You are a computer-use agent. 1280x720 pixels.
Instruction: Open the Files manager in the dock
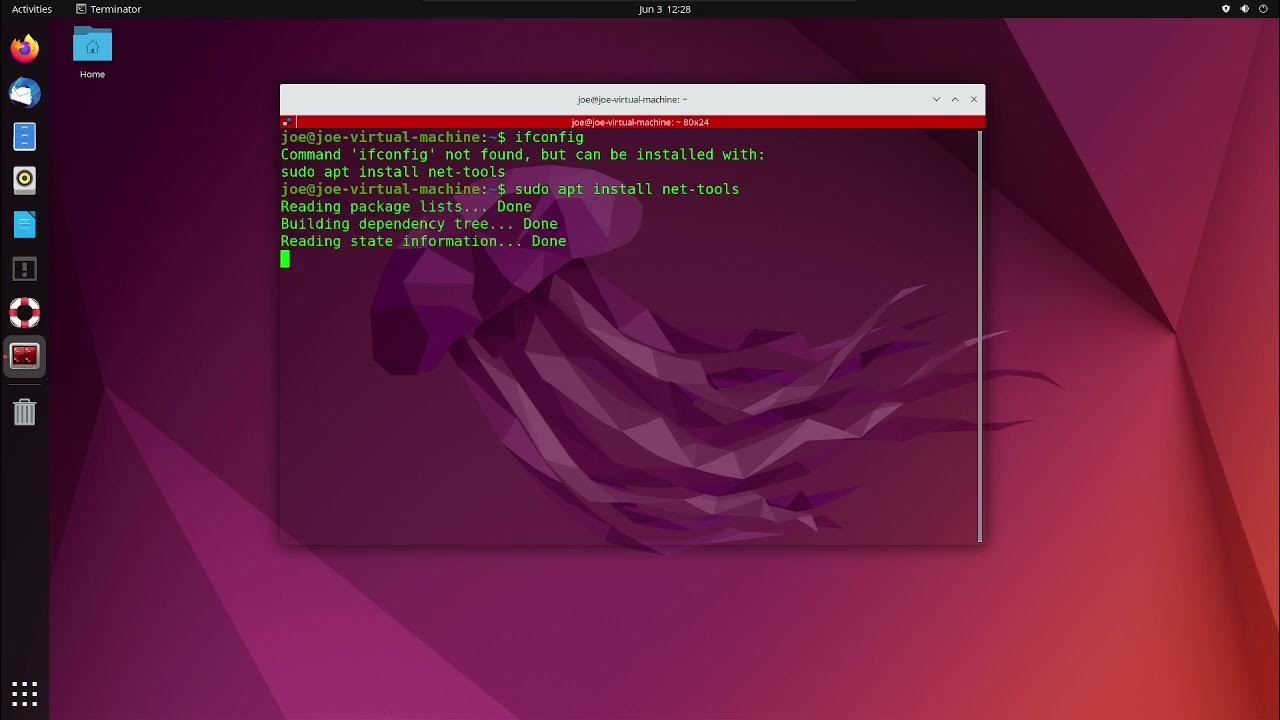[24, 136]
